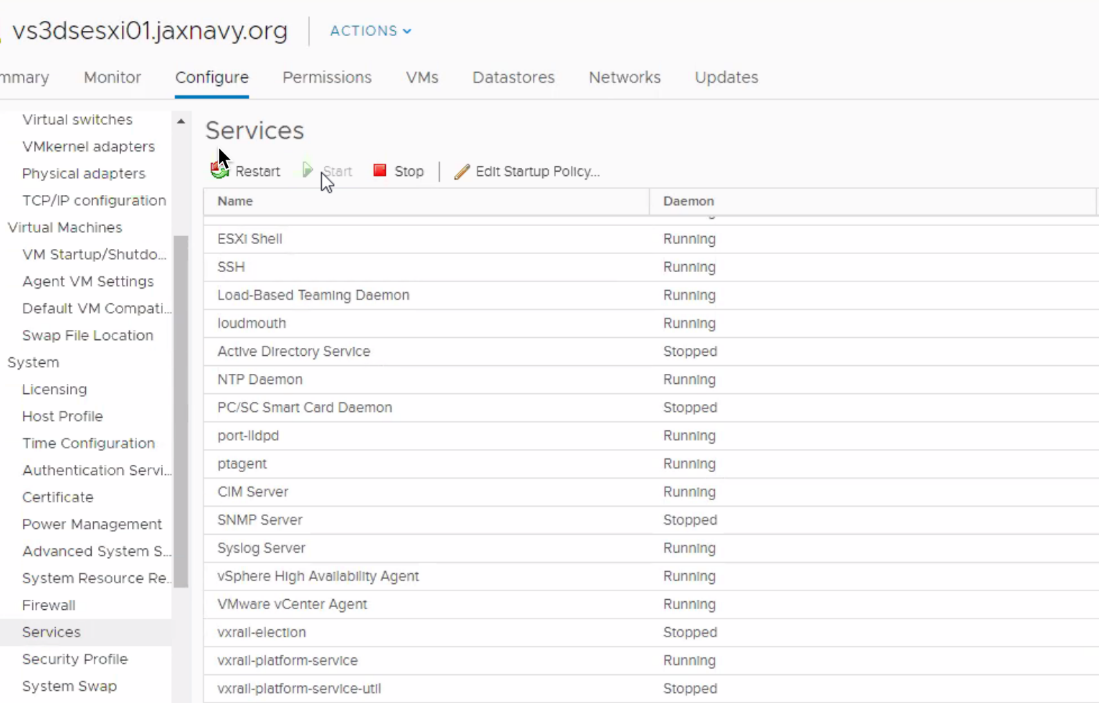
Task: Select PC/SC Smart Card Daemon row
Action: [651, 407]
